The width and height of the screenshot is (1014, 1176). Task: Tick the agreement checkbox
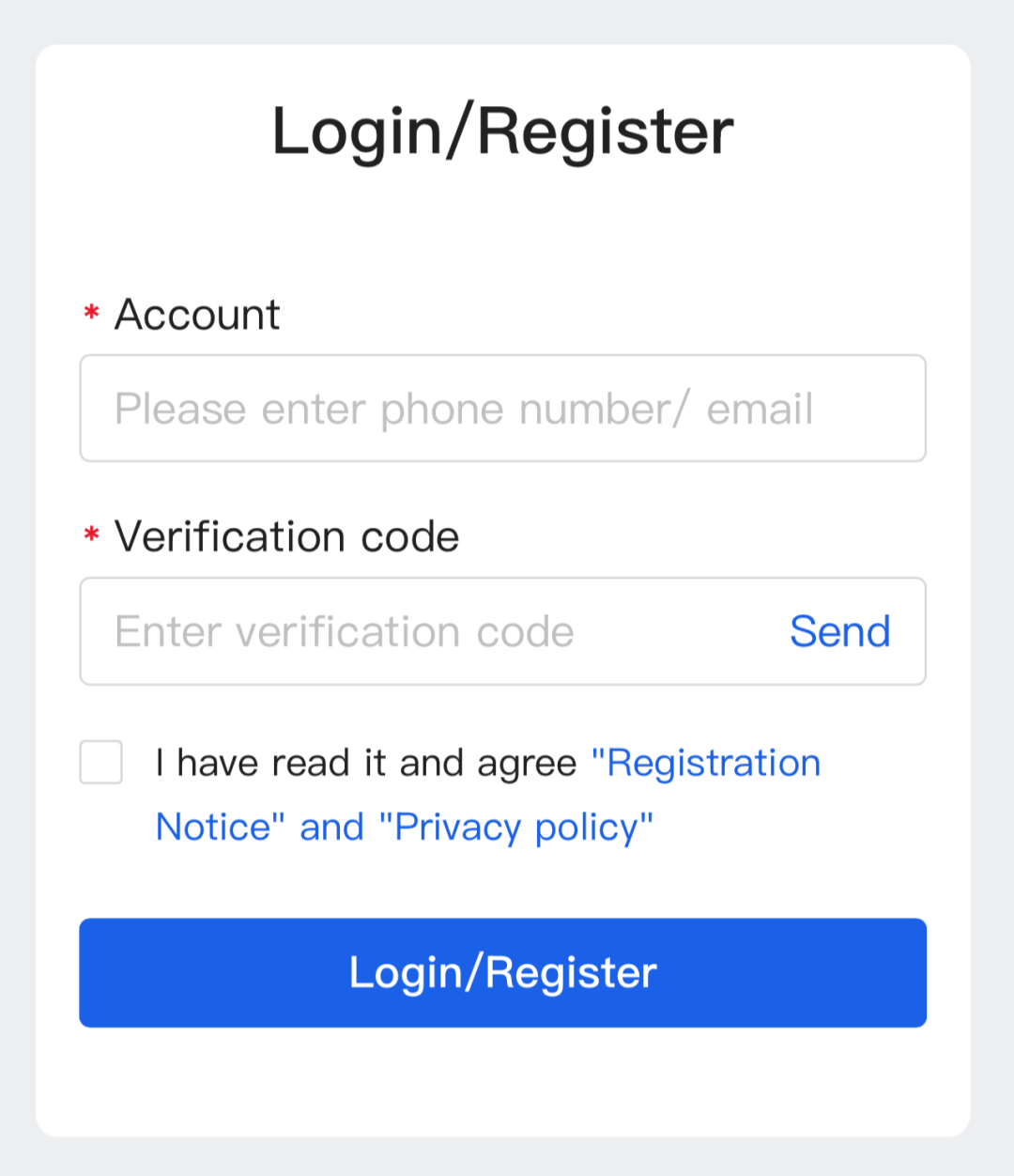point(101,762)
